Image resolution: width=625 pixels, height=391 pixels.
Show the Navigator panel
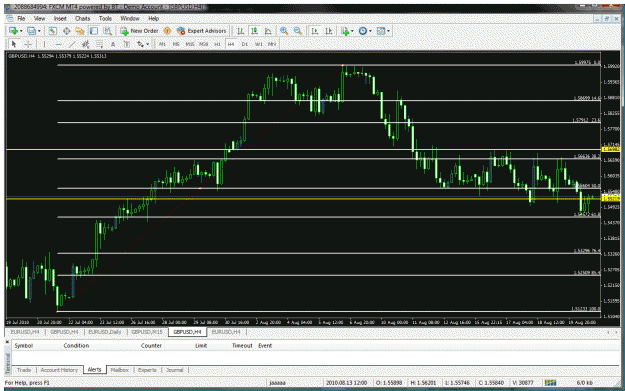[x=80, y=31]
